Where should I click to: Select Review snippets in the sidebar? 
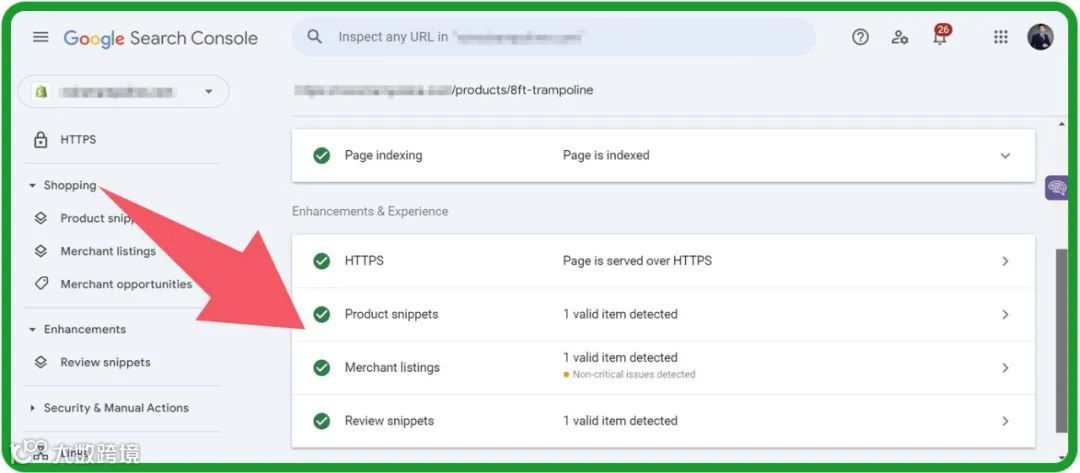[105, 362]
